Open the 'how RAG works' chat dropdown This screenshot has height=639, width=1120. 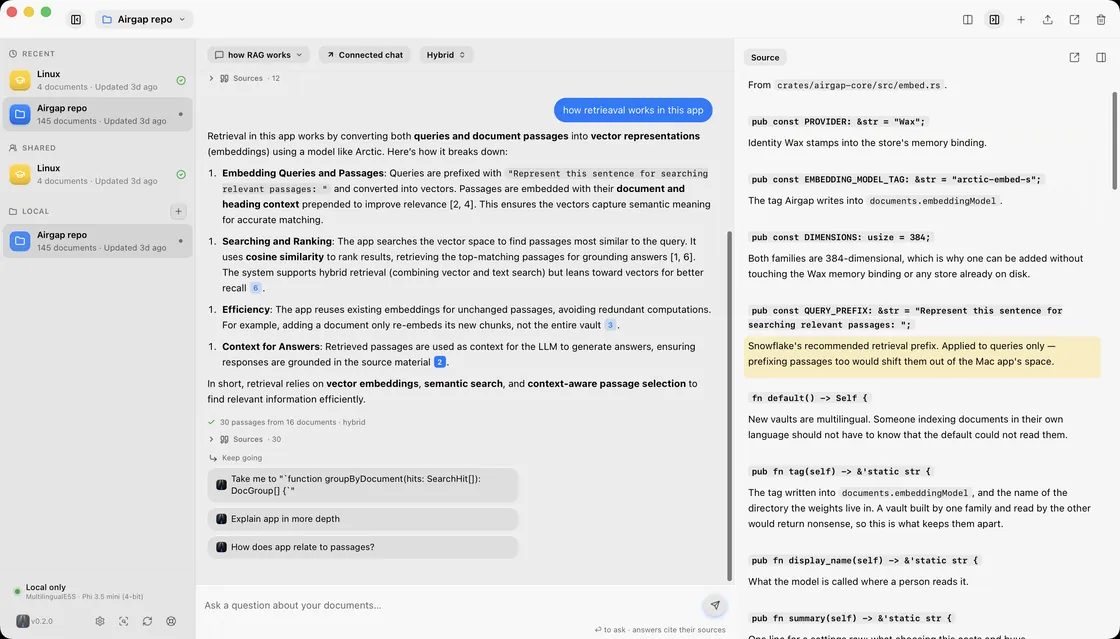(259, 55)
